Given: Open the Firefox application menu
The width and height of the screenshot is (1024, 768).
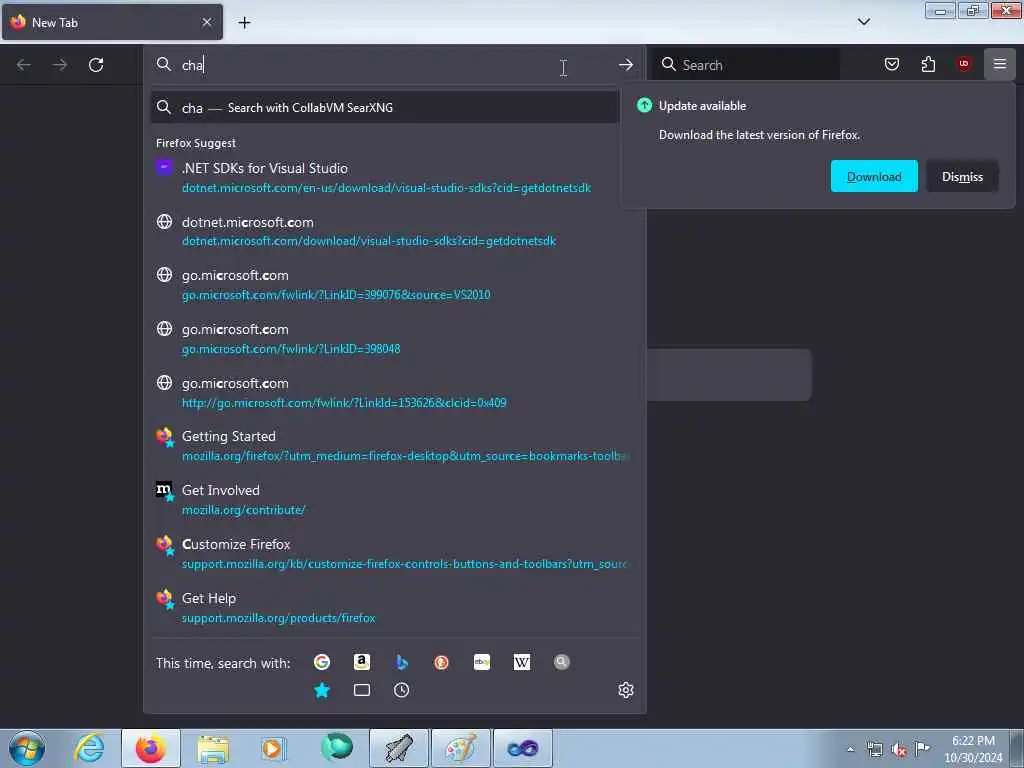Looking at the screenshot, I should 1000,64.
